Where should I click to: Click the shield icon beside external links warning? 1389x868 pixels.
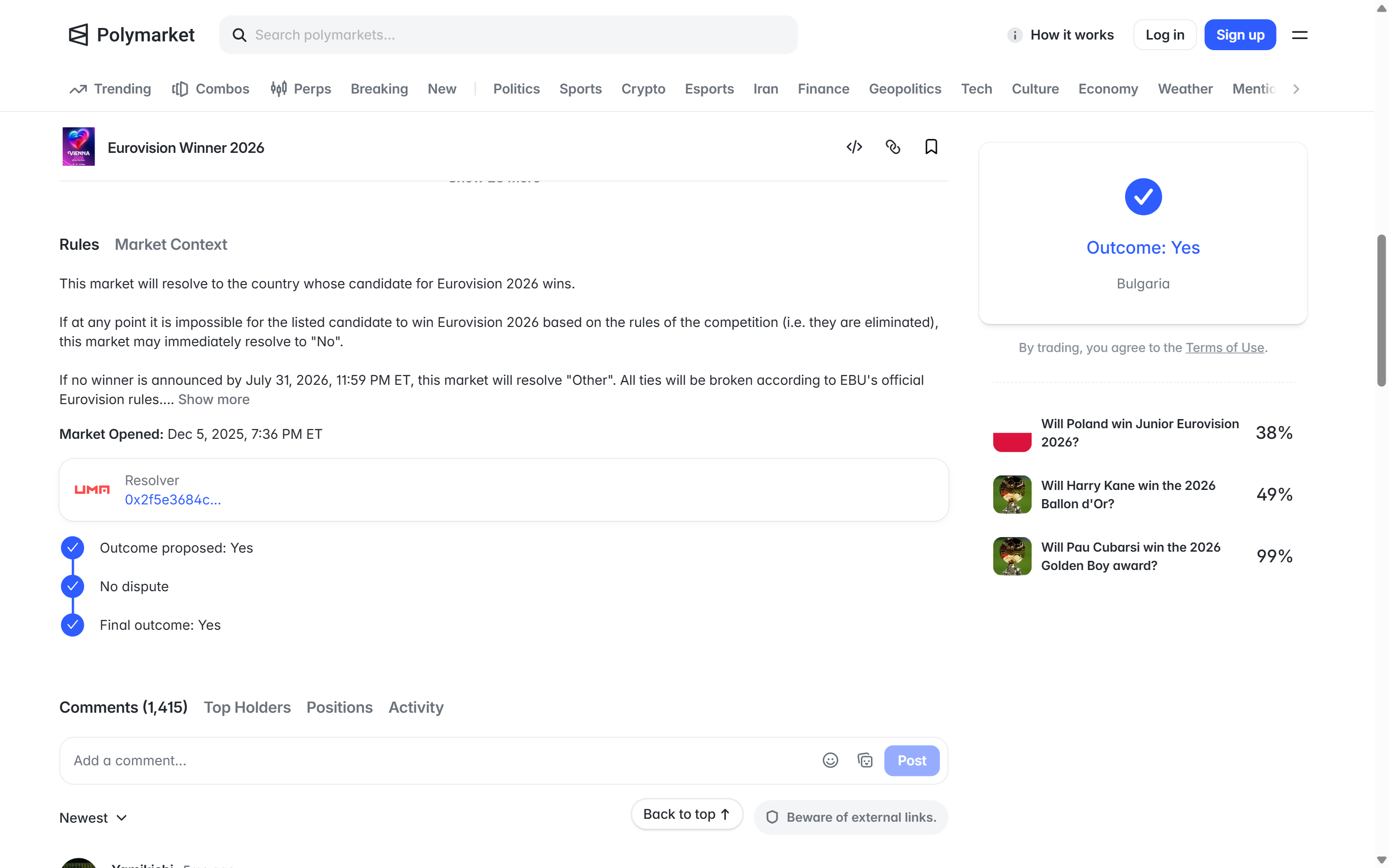772,817
